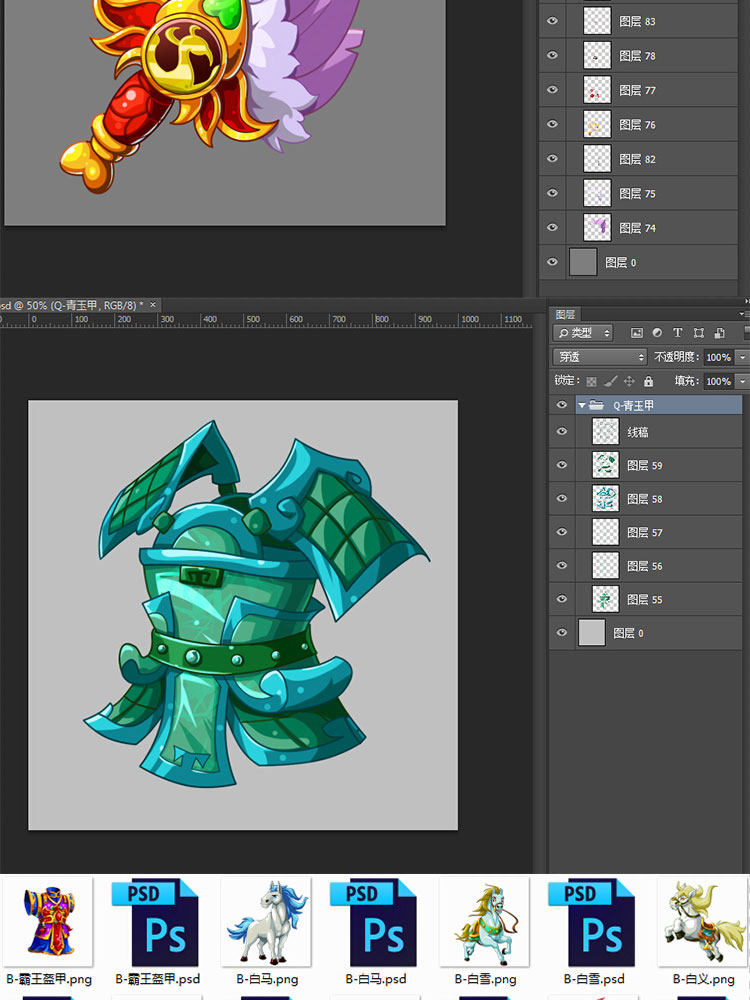Click the smart object filter icon
The height and width of the screenshot is (1000, 750).
pos(718,333)
